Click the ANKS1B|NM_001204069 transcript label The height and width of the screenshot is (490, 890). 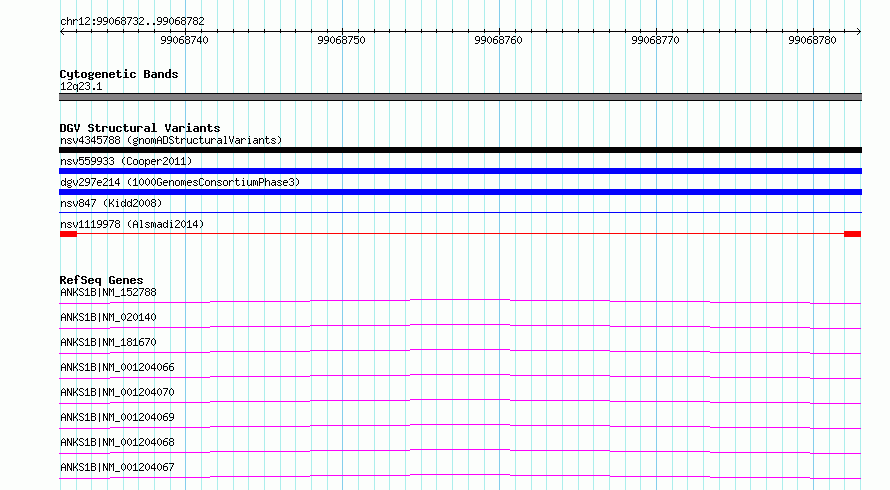point(117,417)
